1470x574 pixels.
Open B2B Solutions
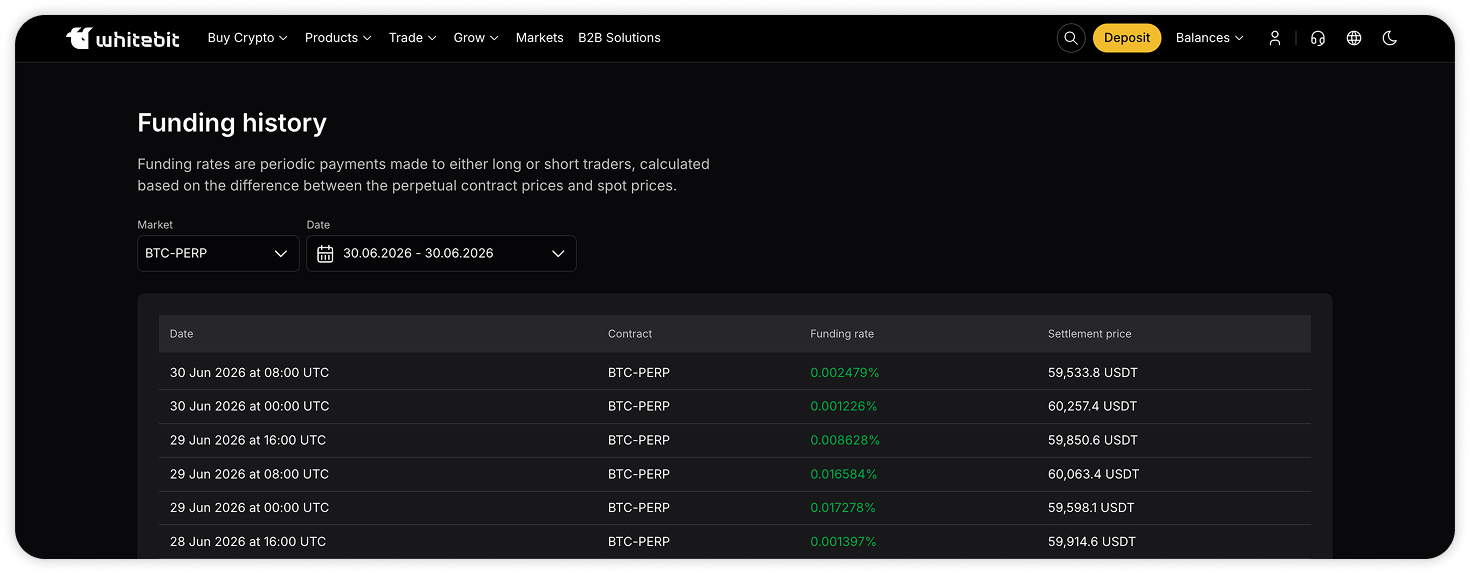(x=619, y=38)
